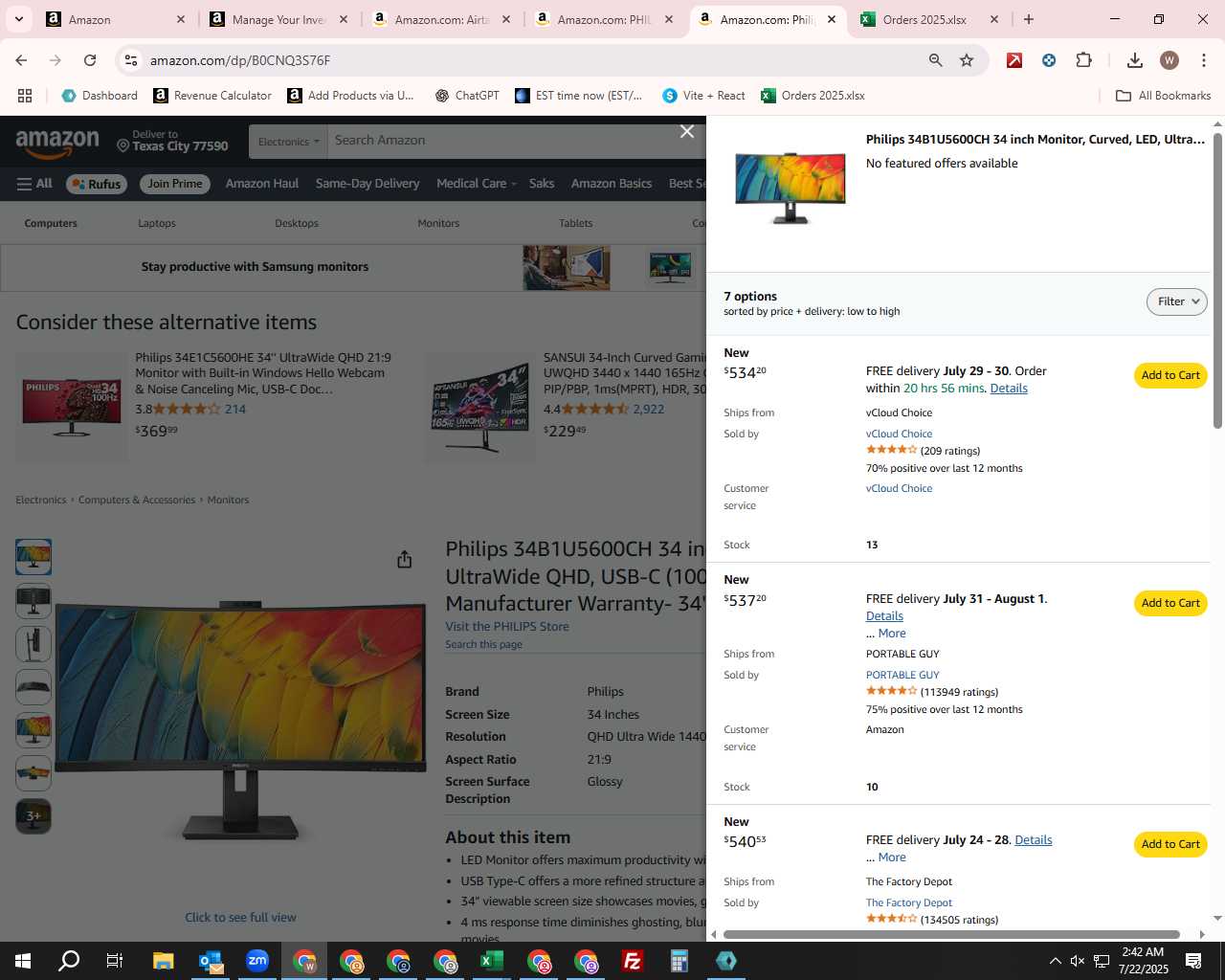Screen dimensions: 1225x980
Task: Open Revenue Calculator bookmark
Action: 212,96
